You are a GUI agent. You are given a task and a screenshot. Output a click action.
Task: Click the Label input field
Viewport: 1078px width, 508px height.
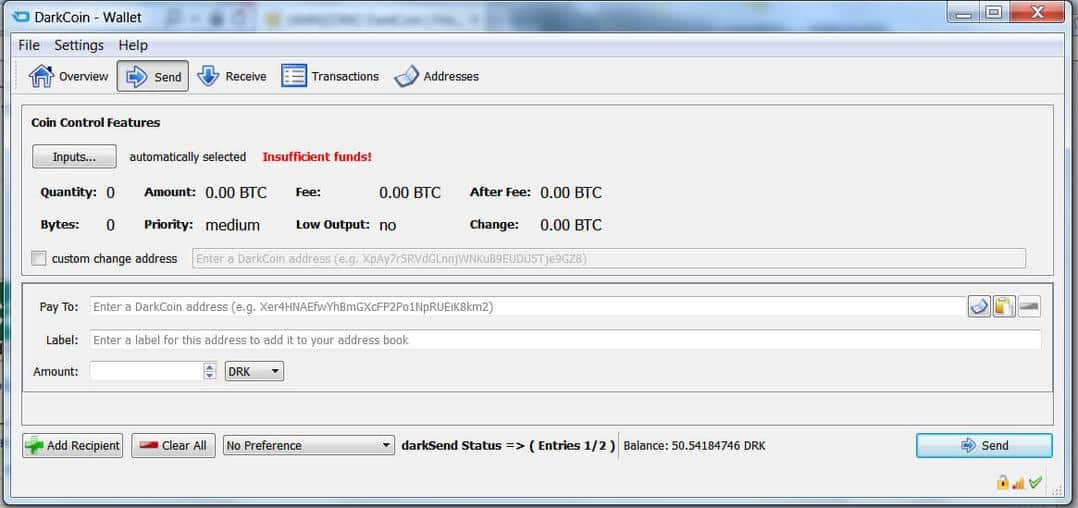565,340
